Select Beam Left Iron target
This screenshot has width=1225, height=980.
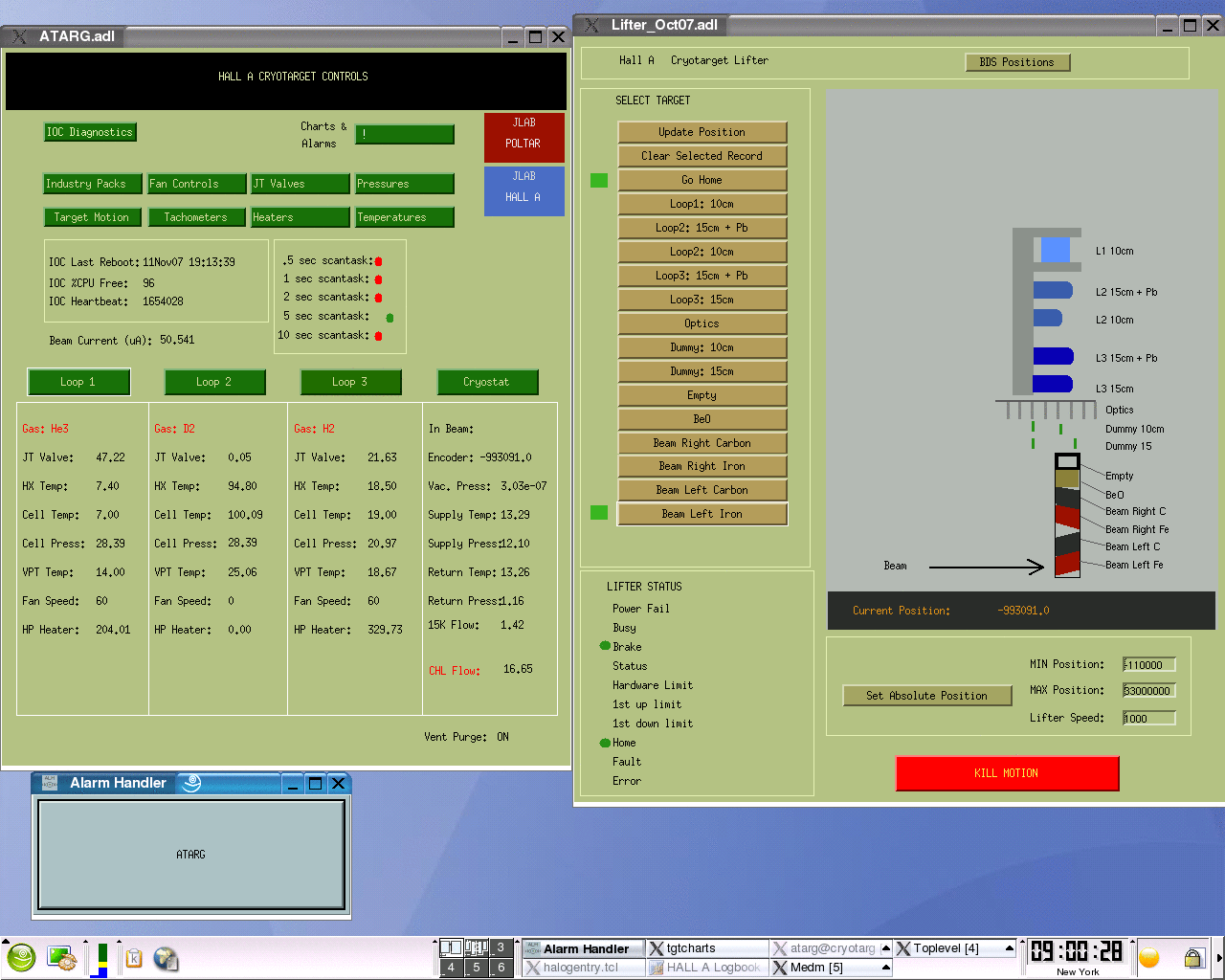pos(702,514)
